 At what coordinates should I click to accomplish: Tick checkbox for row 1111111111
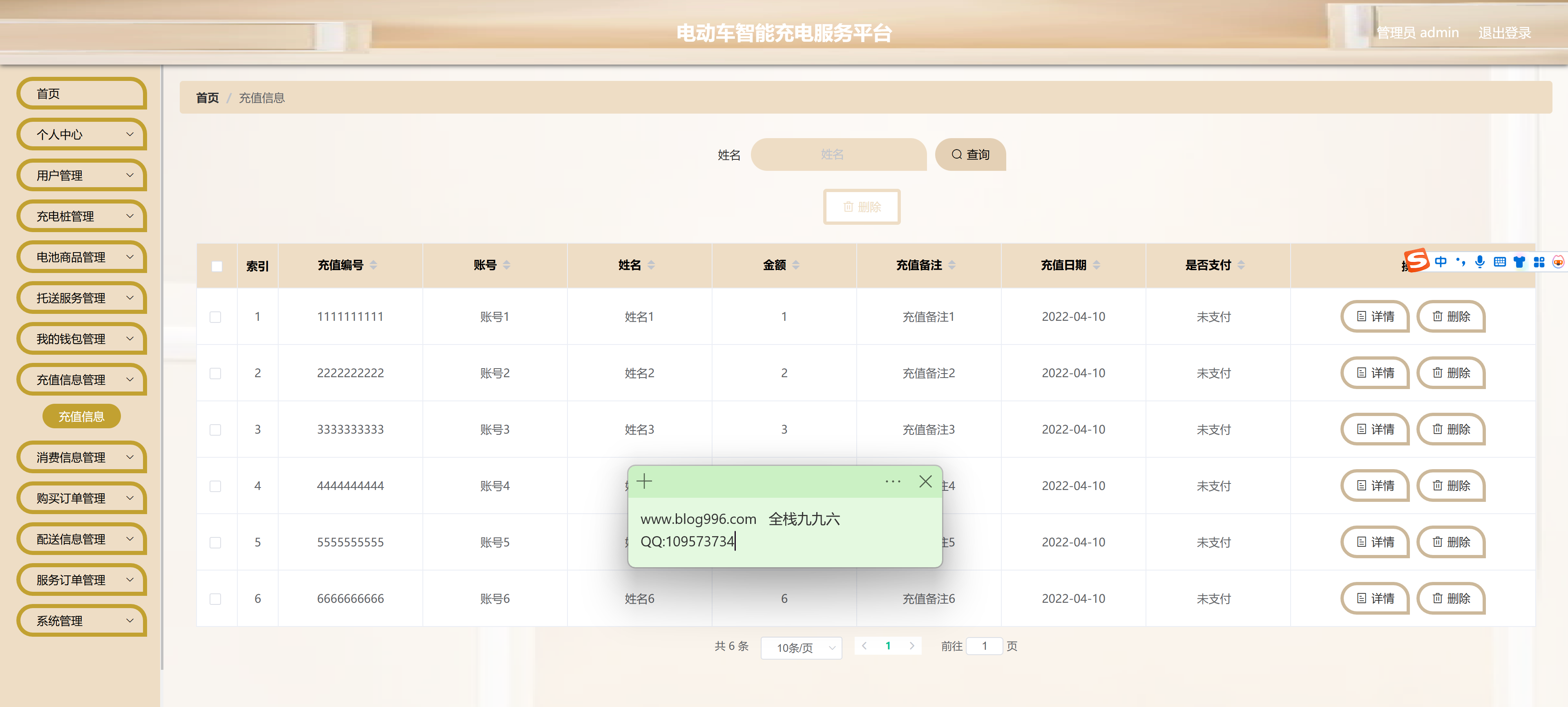point(215,317)
